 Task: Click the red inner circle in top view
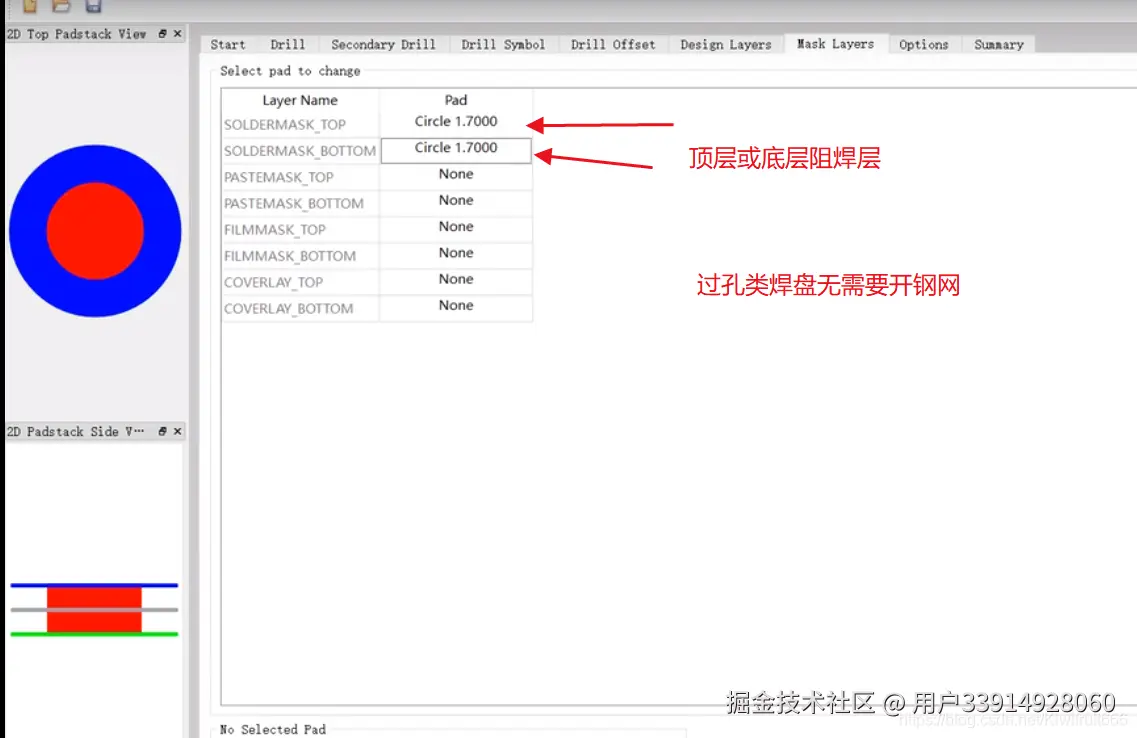95,231
